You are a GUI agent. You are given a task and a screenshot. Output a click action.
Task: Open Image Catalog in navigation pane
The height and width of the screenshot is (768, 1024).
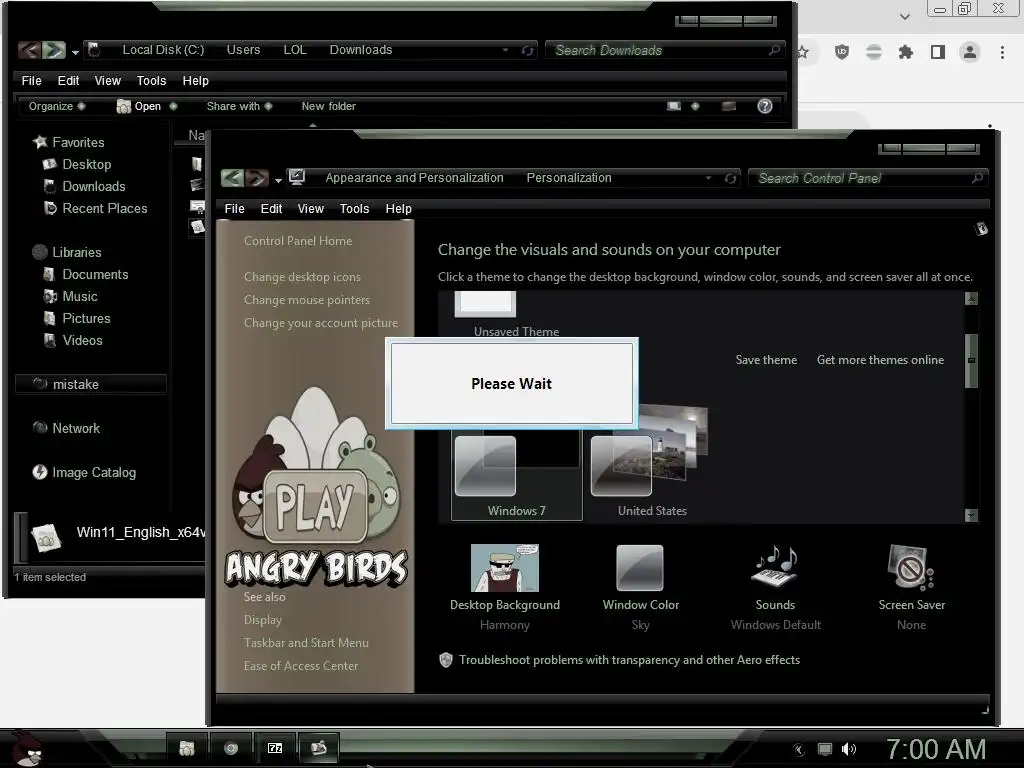[x=84, y=472]
